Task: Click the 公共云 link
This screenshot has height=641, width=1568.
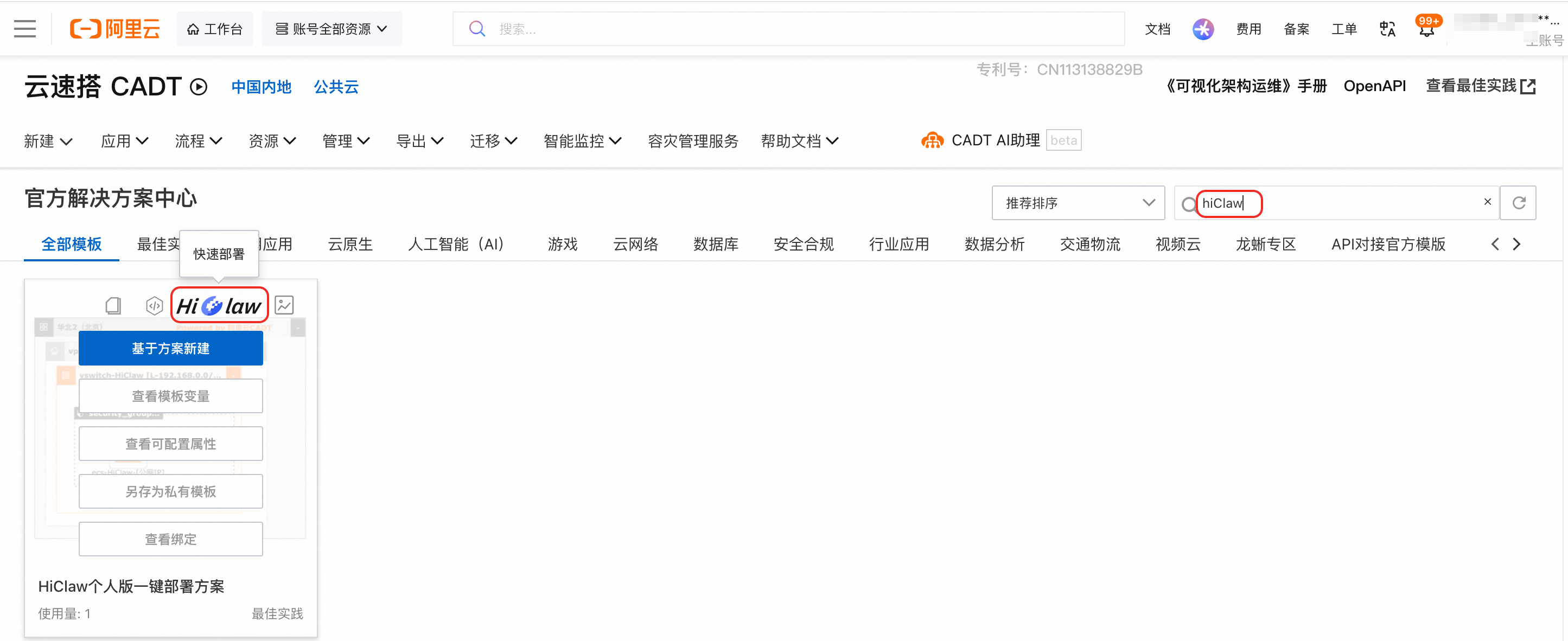Action: [x=336, y=87]
